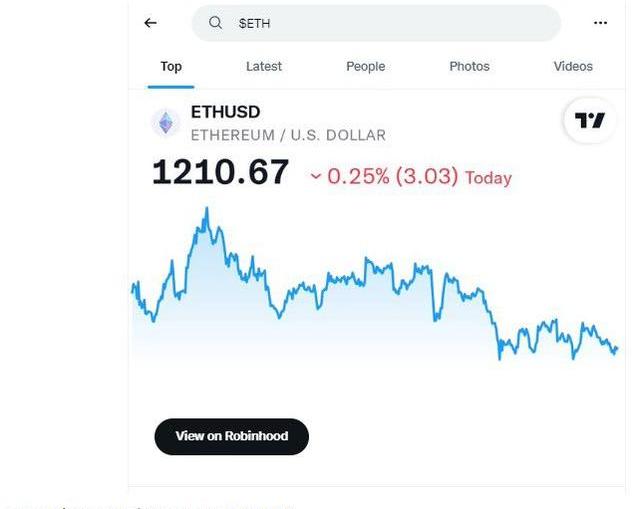Screen dimensions: 640x509
Task: Switch to the Latest tab
Action: click(264, 67)
